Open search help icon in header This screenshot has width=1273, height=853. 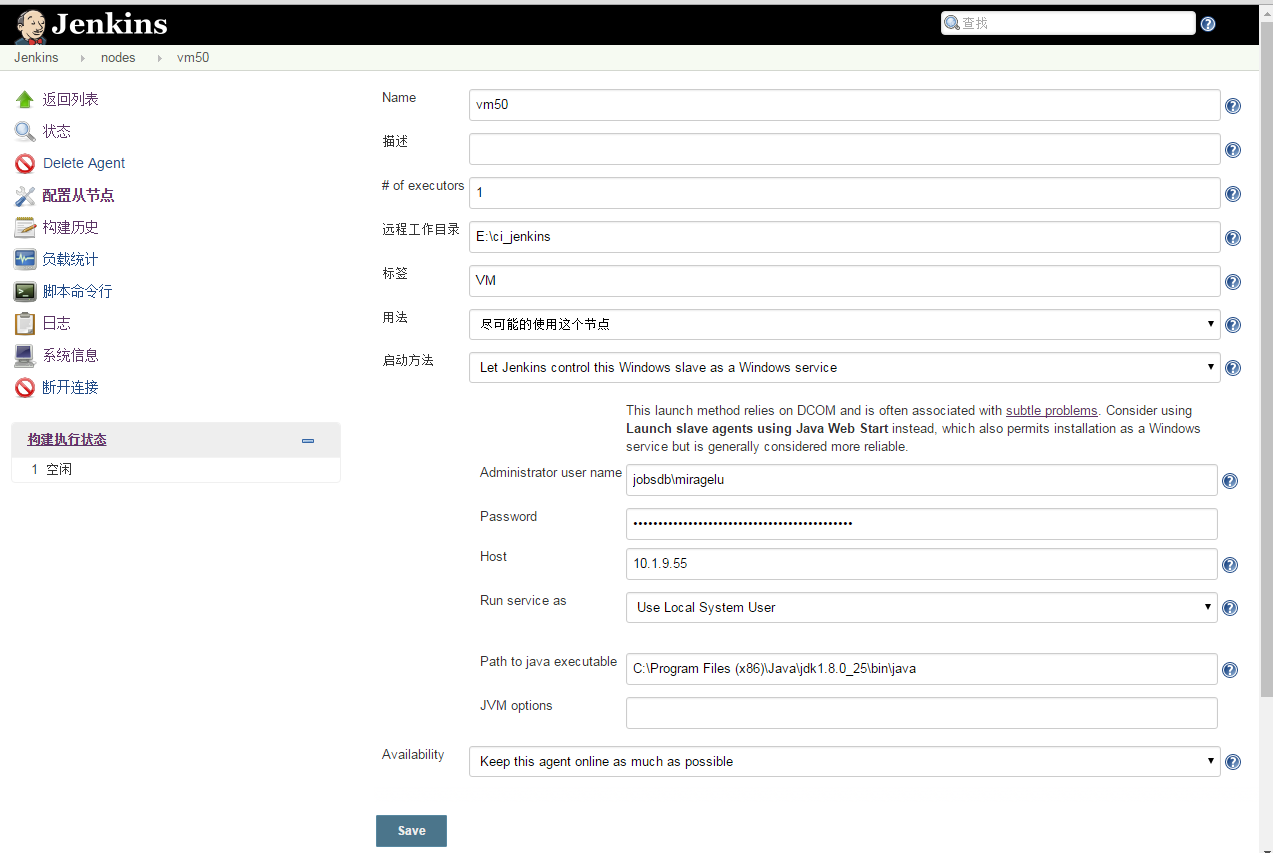[1208, 24]
